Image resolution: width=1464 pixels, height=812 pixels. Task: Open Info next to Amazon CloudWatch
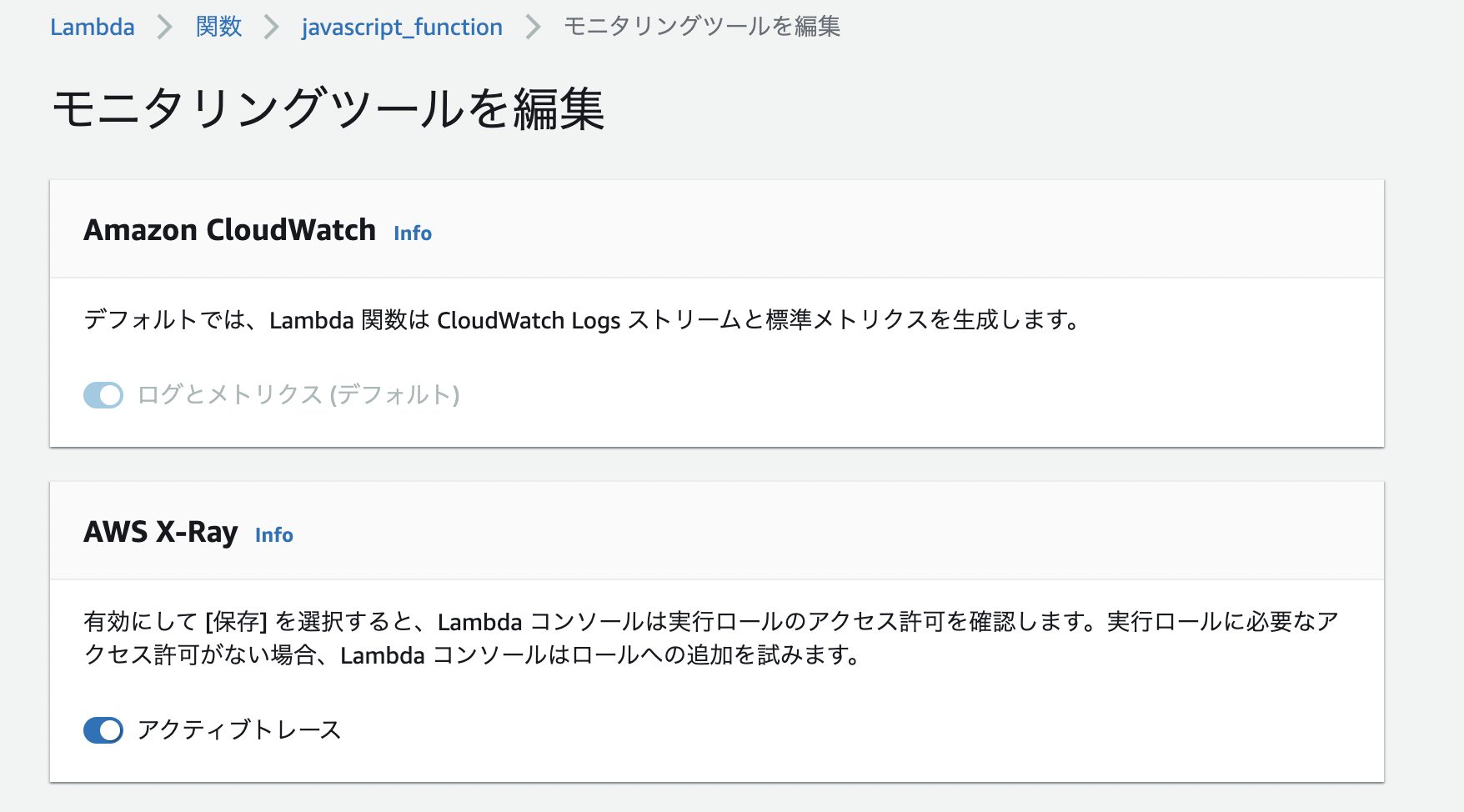click(x=413, y=234)
